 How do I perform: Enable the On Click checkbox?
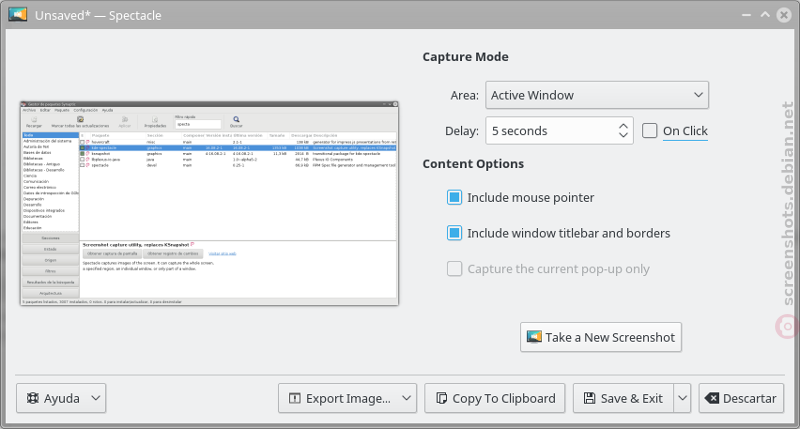pyautogui.click(x=649, y=131)
